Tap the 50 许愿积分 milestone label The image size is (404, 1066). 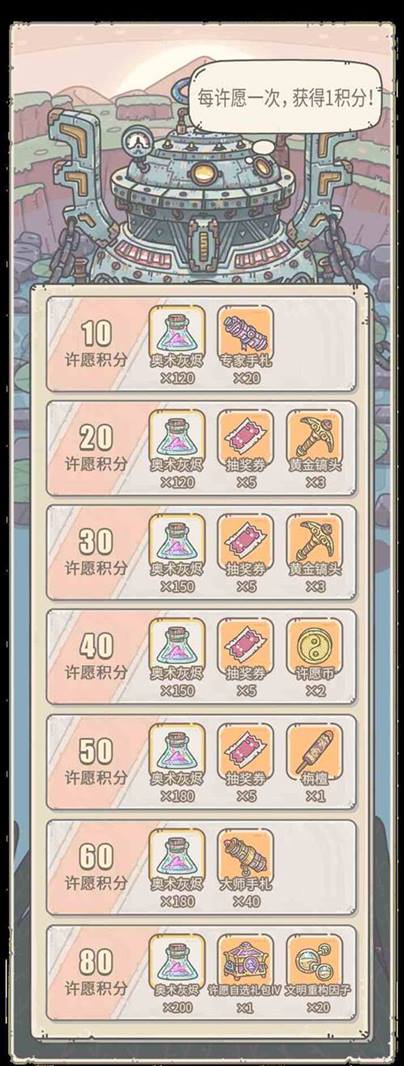click(x=96, y=761)
